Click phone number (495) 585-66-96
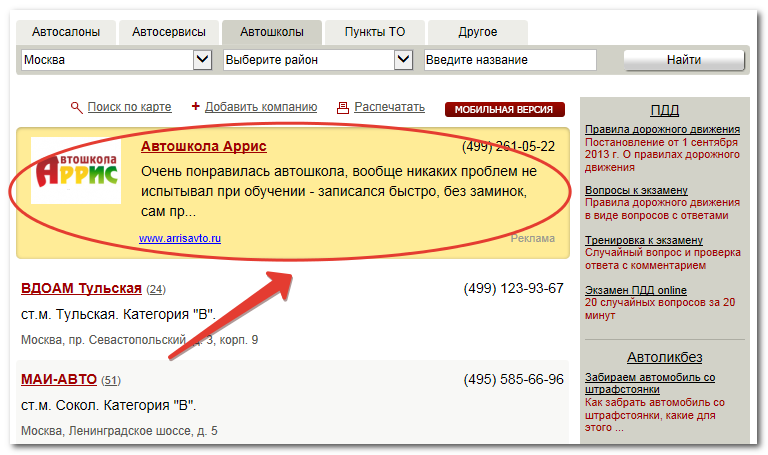The height and width of the screenshot is (455, 768). [513, 380]
